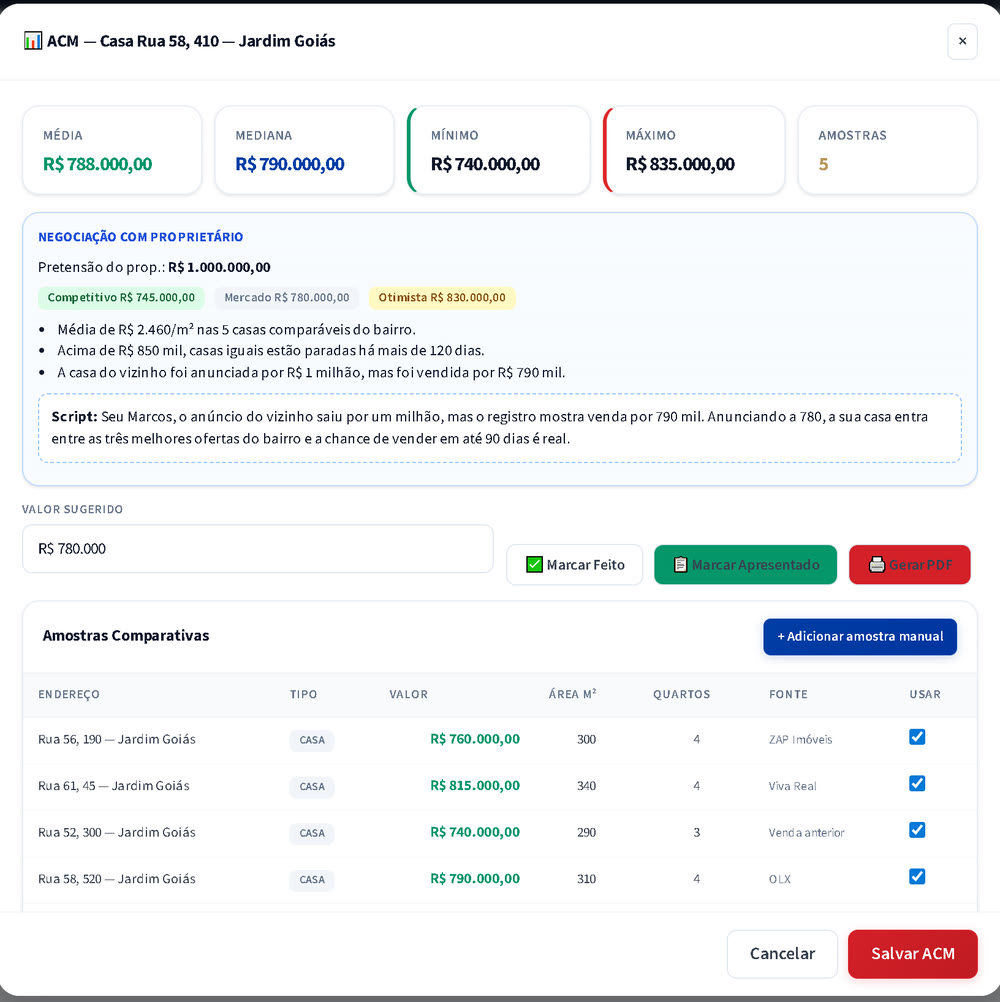Click the printer icon in Gerar PDF
1000x1002 pixels.
click(x=877, y=564)
